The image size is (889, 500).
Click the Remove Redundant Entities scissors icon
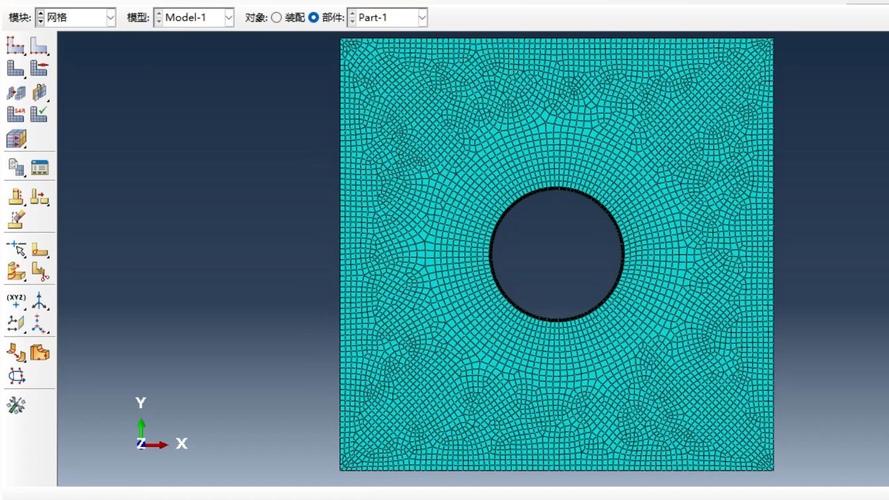pyautogui.click(x=40, y=272)
